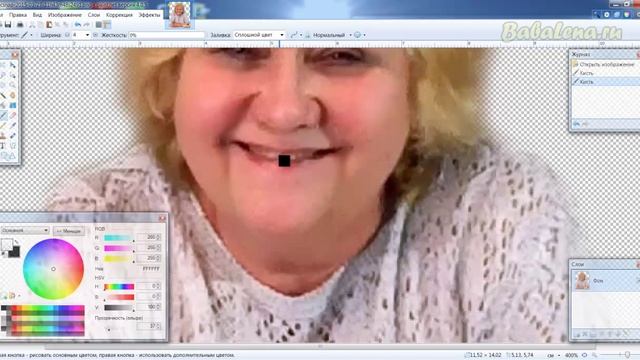This screenshot has height=360, width=640.
Task: Toggle the rulers icon in toolbar
Action: 107,25
